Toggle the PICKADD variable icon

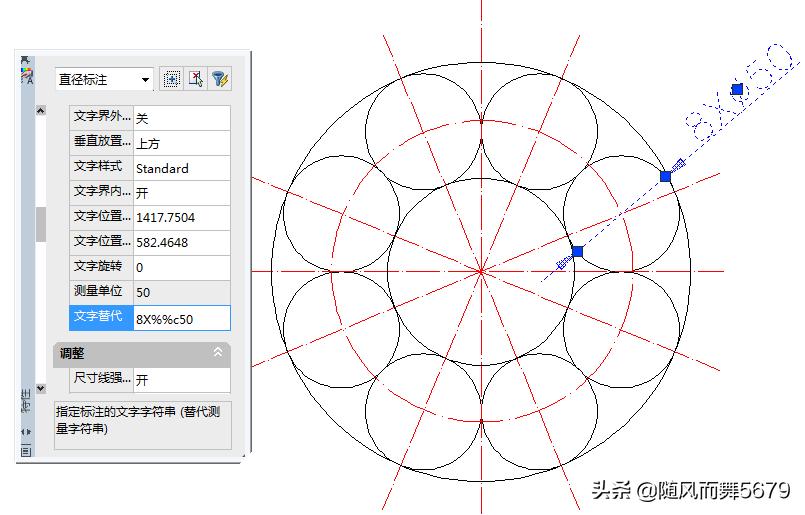pos(171,79)
